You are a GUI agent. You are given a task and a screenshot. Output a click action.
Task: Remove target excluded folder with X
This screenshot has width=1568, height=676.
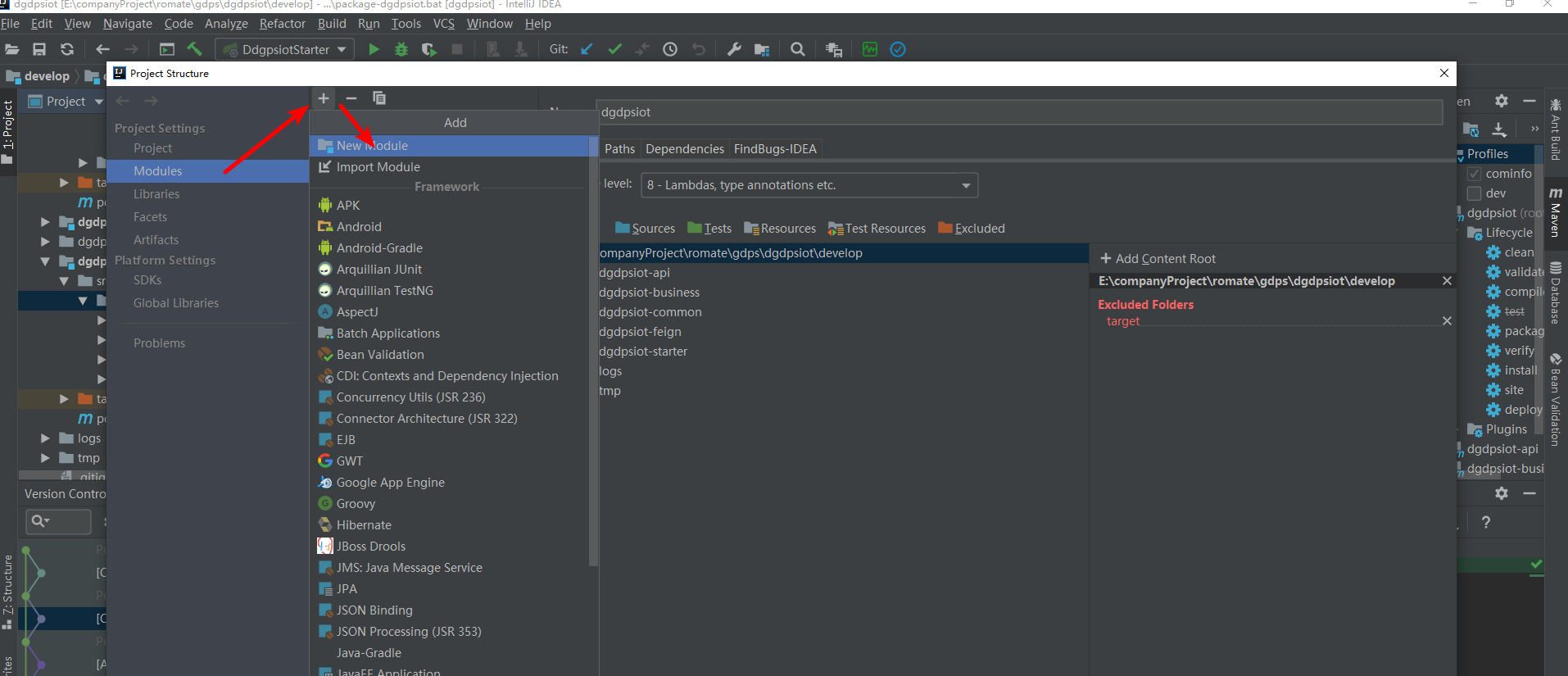pyautogui.click(x=1447, y=321)
